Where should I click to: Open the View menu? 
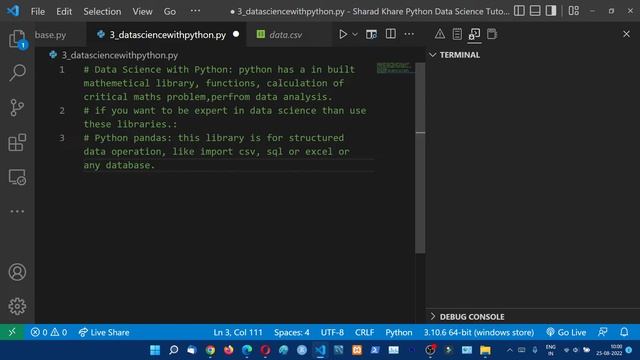[x=142, y=11]
